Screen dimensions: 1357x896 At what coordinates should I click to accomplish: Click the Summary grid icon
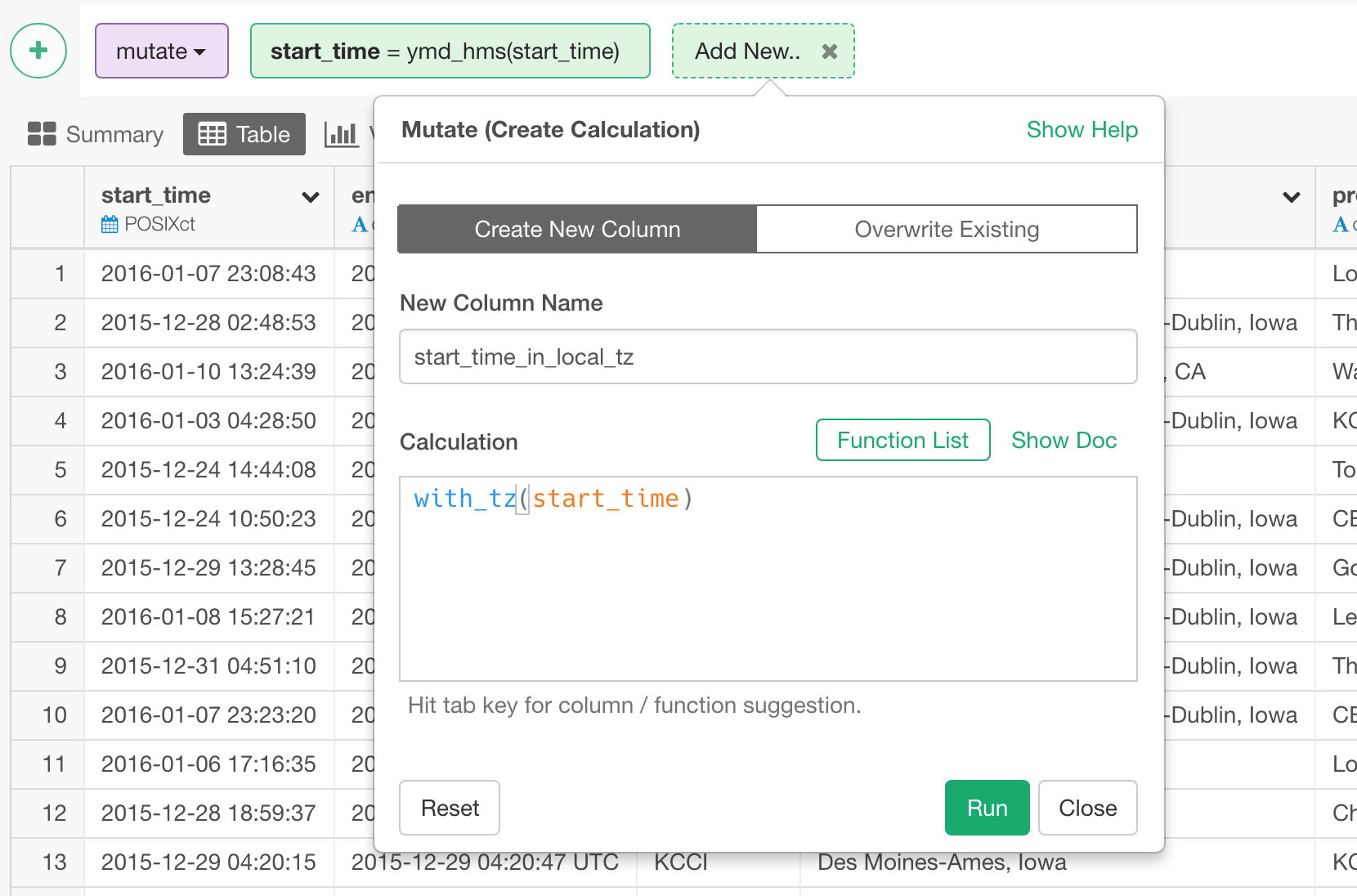click(42, 134)
